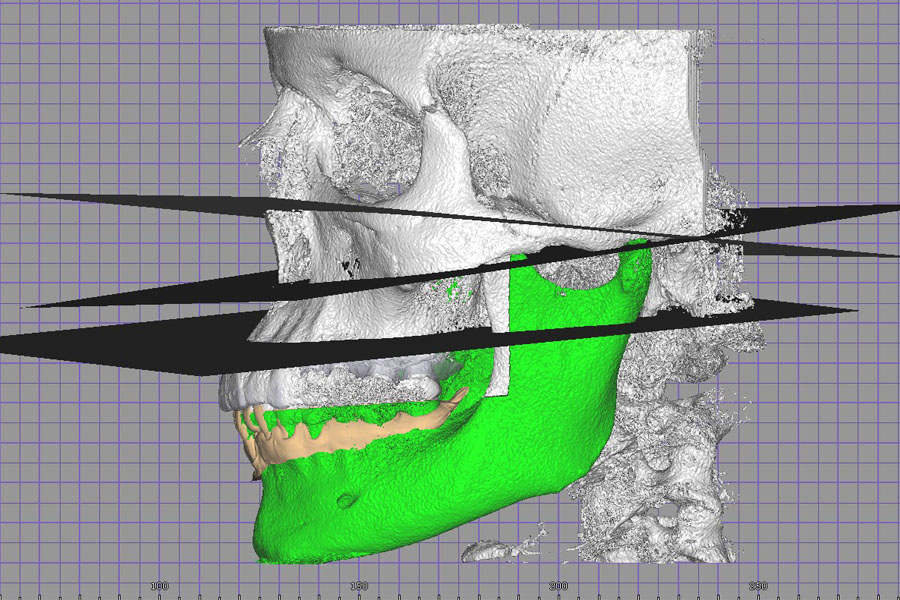Click the 150 mark on the ruler

pos(359,585)
